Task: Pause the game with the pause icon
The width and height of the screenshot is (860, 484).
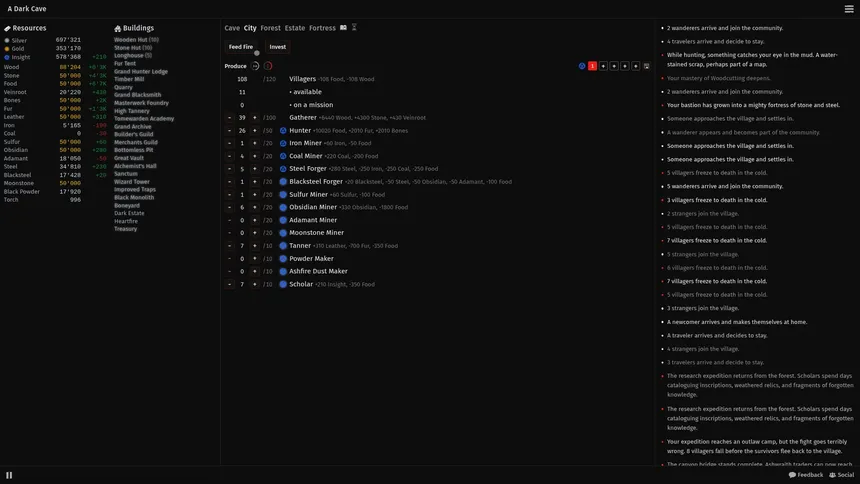Action: (x=9, y=475)
